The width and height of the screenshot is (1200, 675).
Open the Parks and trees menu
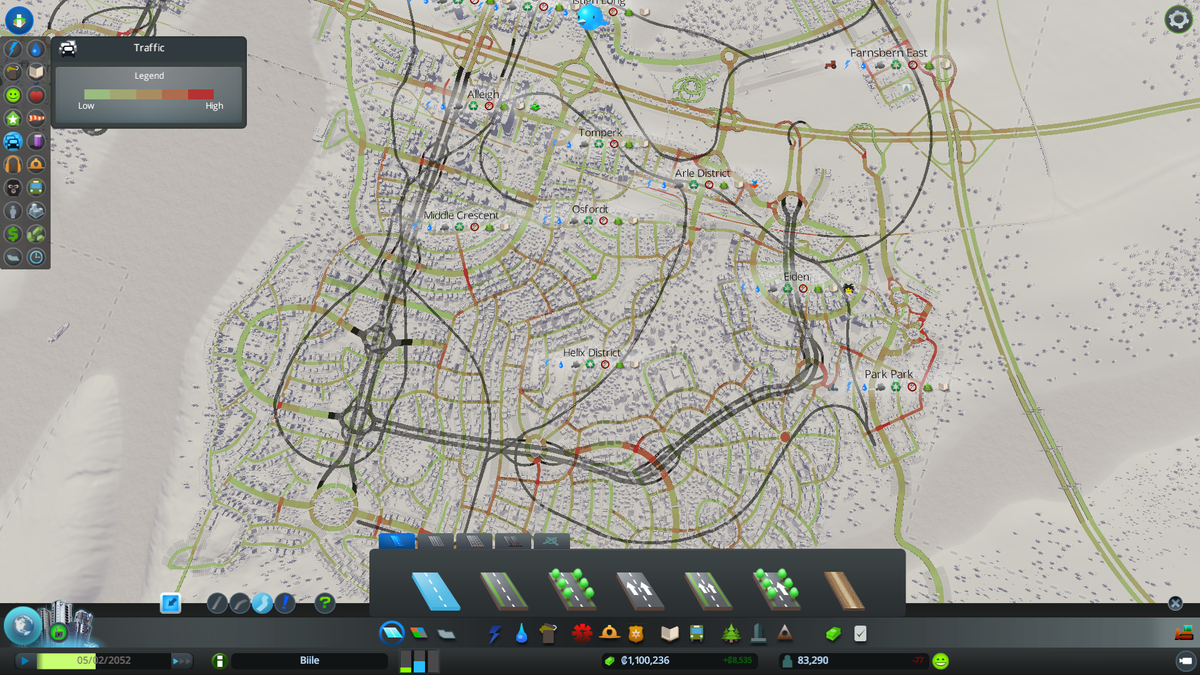click(x=732, y=633)
